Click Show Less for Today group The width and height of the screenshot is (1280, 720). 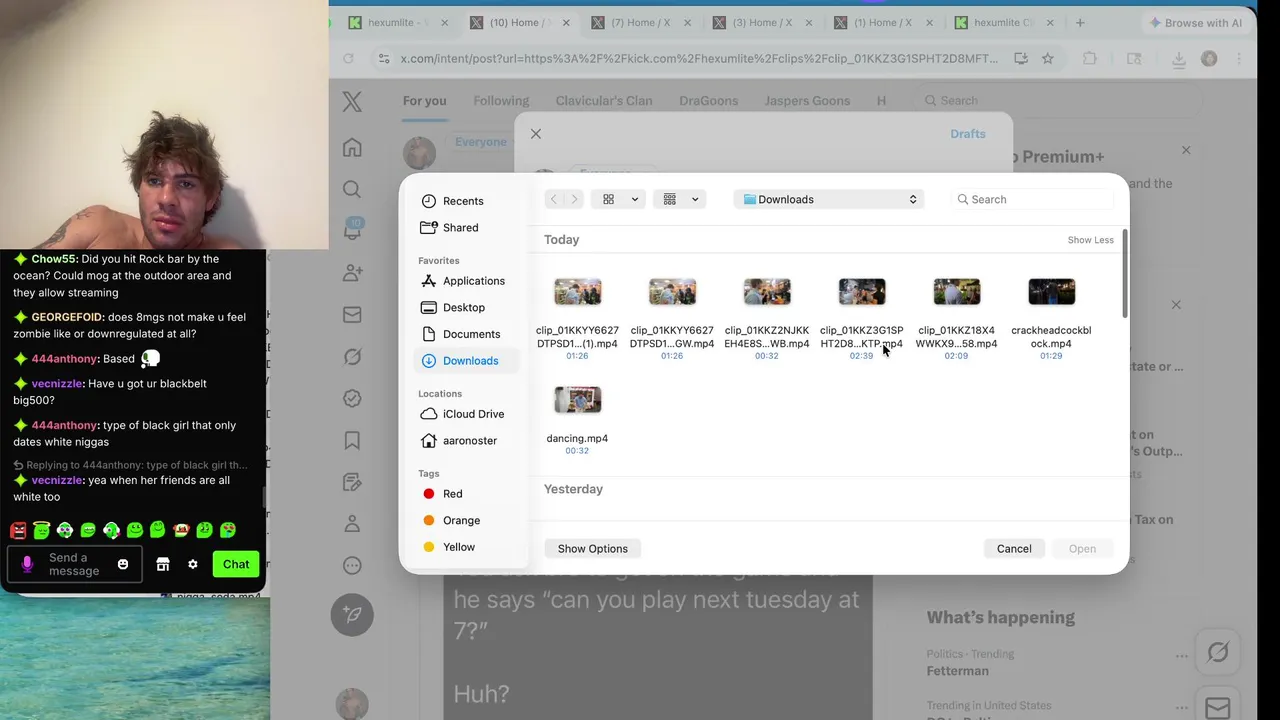point(1090,240)
